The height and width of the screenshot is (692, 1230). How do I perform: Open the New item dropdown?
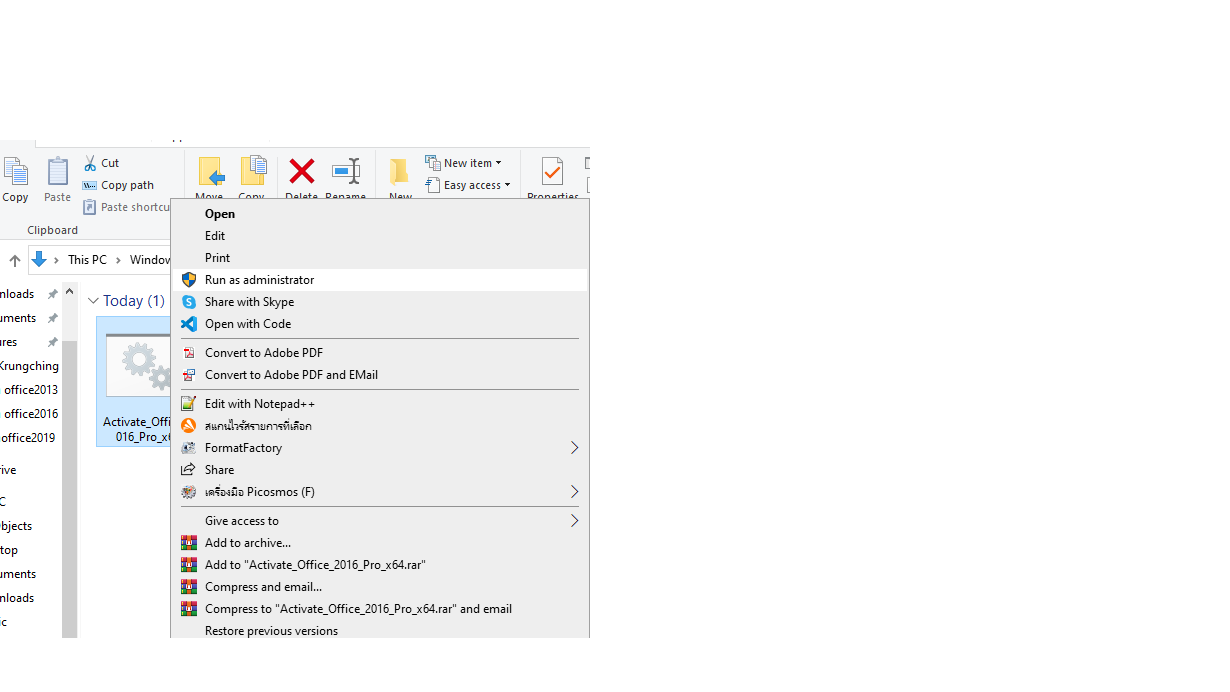point(463,163)
